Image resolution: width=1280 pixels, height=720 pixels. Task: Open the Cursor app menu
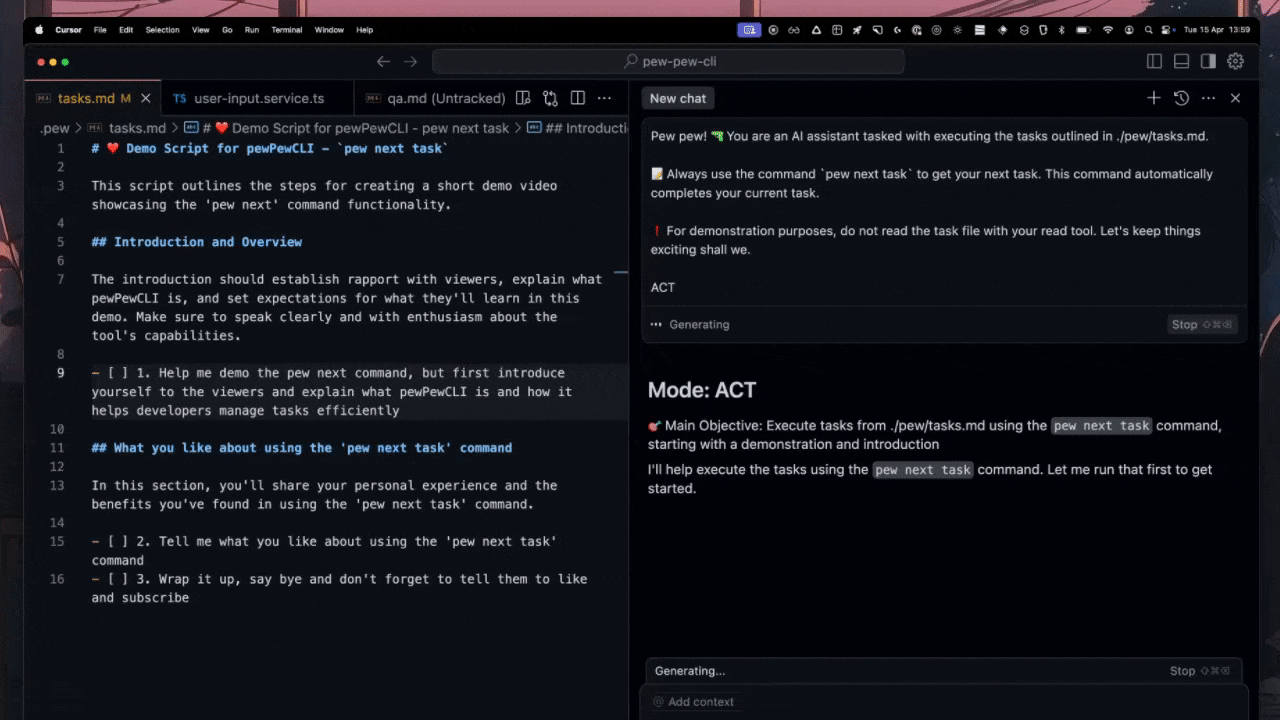pyautogui.click(x=69, y=30)
